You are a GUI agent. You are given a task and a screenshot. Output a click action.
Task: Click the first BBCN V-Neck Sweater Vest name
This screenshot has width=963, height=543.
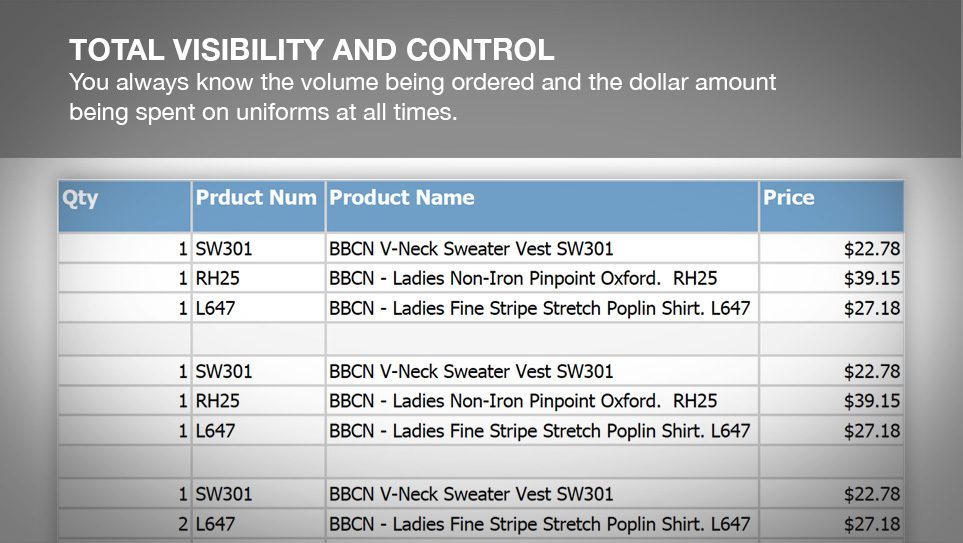[471, 249]
